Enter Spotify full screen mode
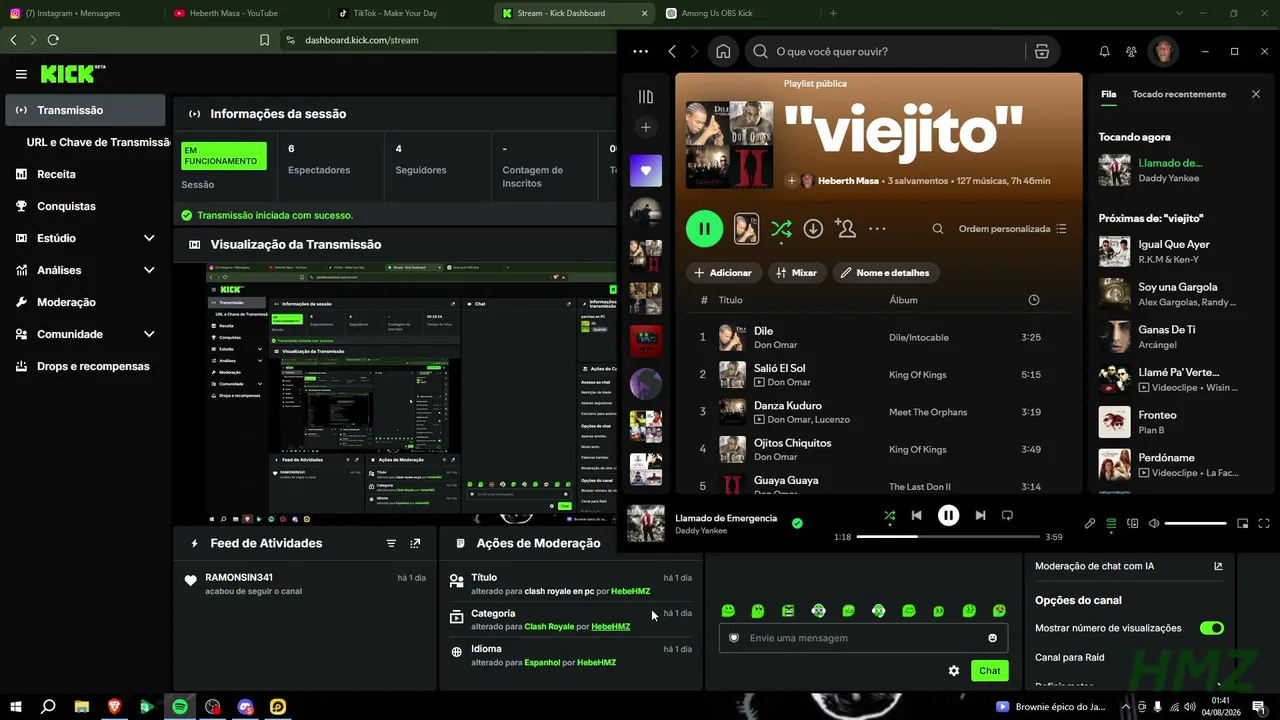The image size is (1280, 720). tap(1264, 523)
